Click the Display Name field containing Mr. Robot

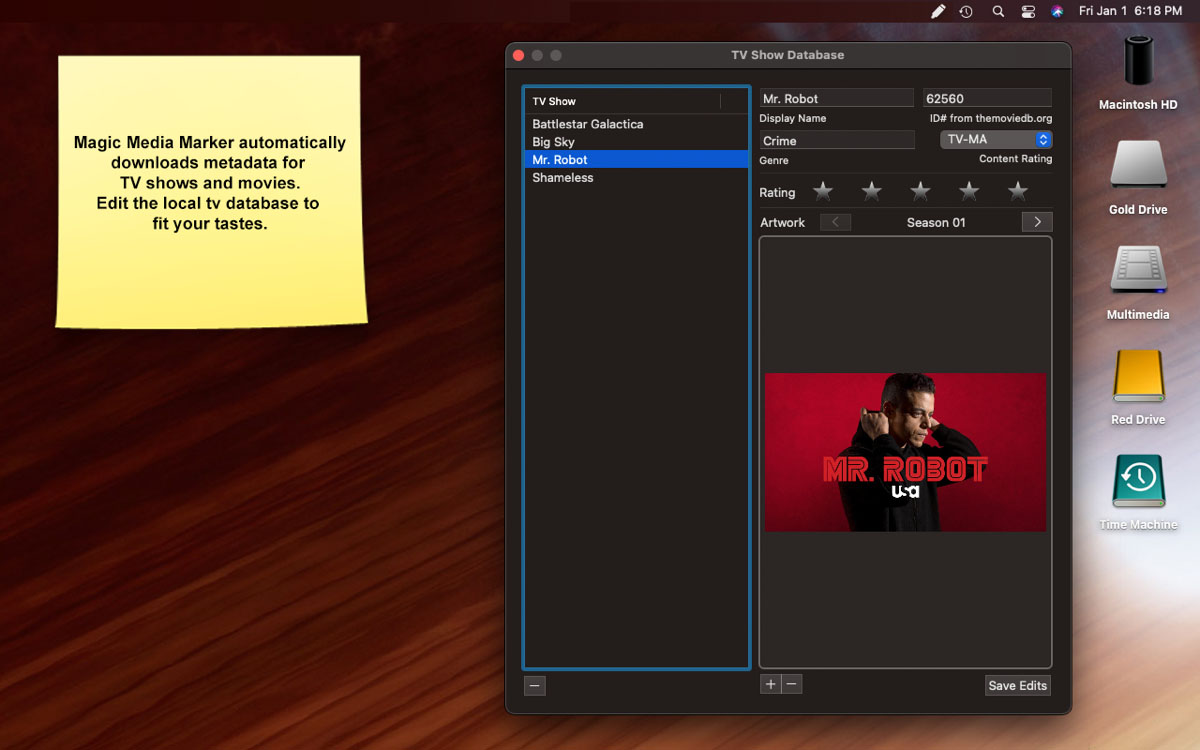click(x=837, y=98)
